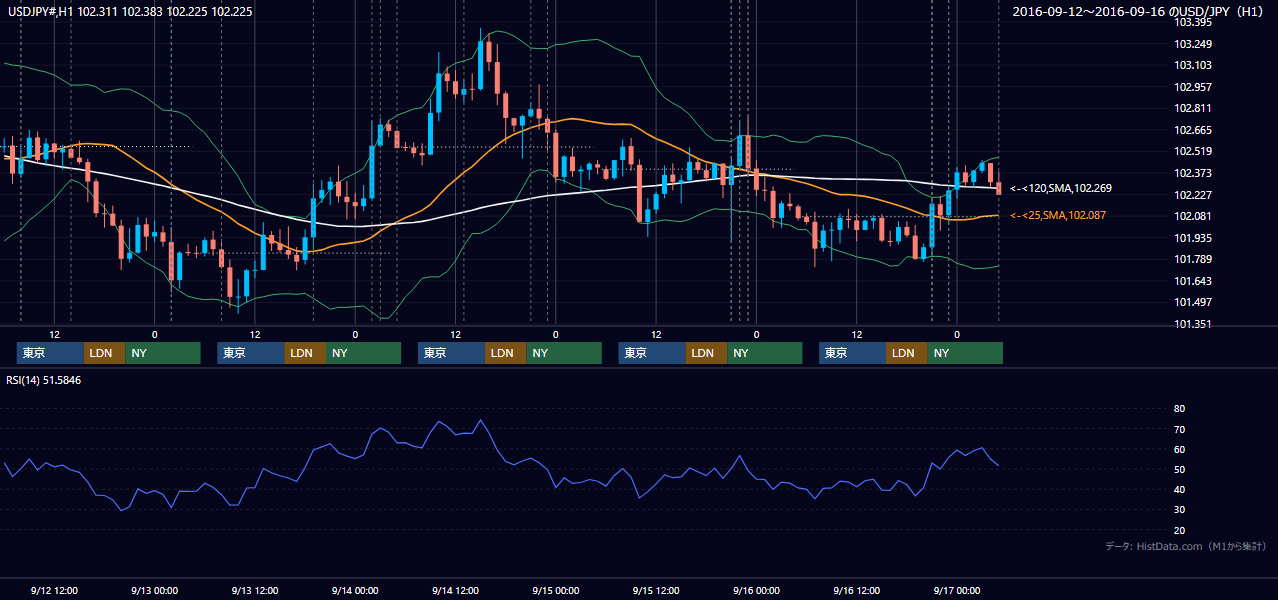Select RSI scale value 60
The image size is (1278, 600).
tap(1179, 449)
